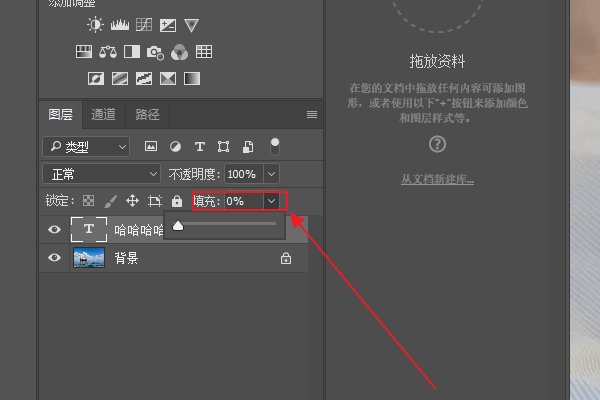Filter layers by adjustment layers
600x400 pixels.
[175, 147]
